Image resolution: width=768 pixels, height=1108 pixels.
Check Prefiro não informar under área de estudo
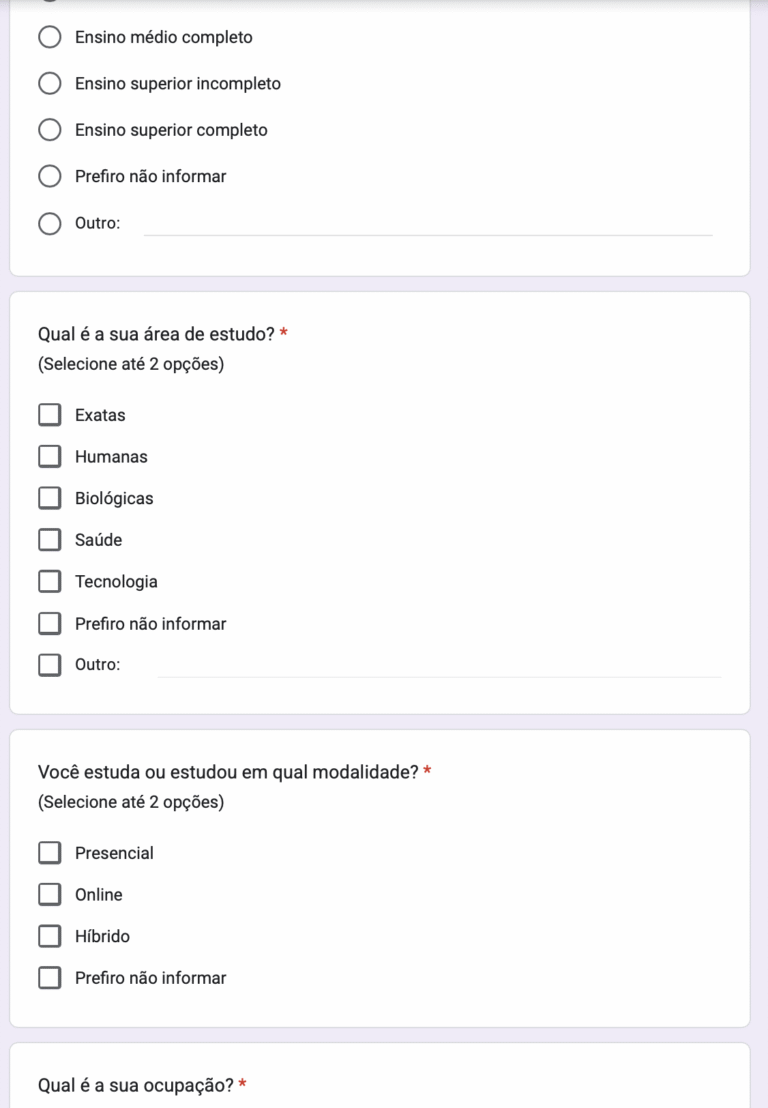(x=49, y=624)
